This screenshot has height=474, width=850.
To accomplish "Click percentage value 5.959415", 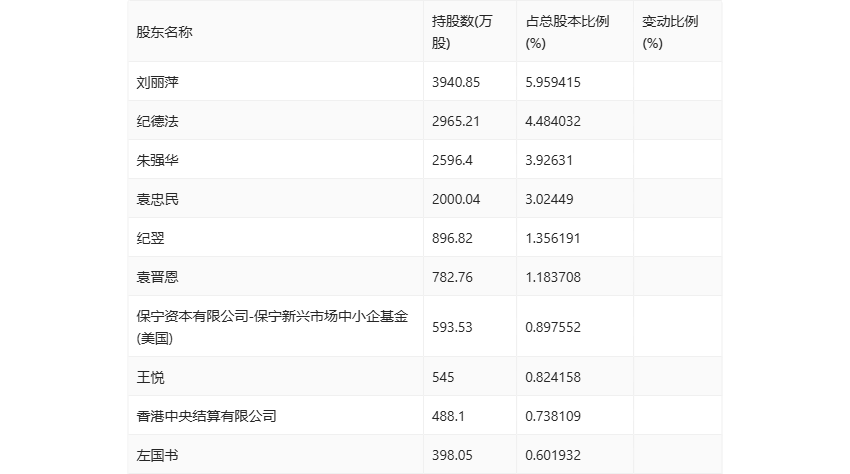I will 553,82.
